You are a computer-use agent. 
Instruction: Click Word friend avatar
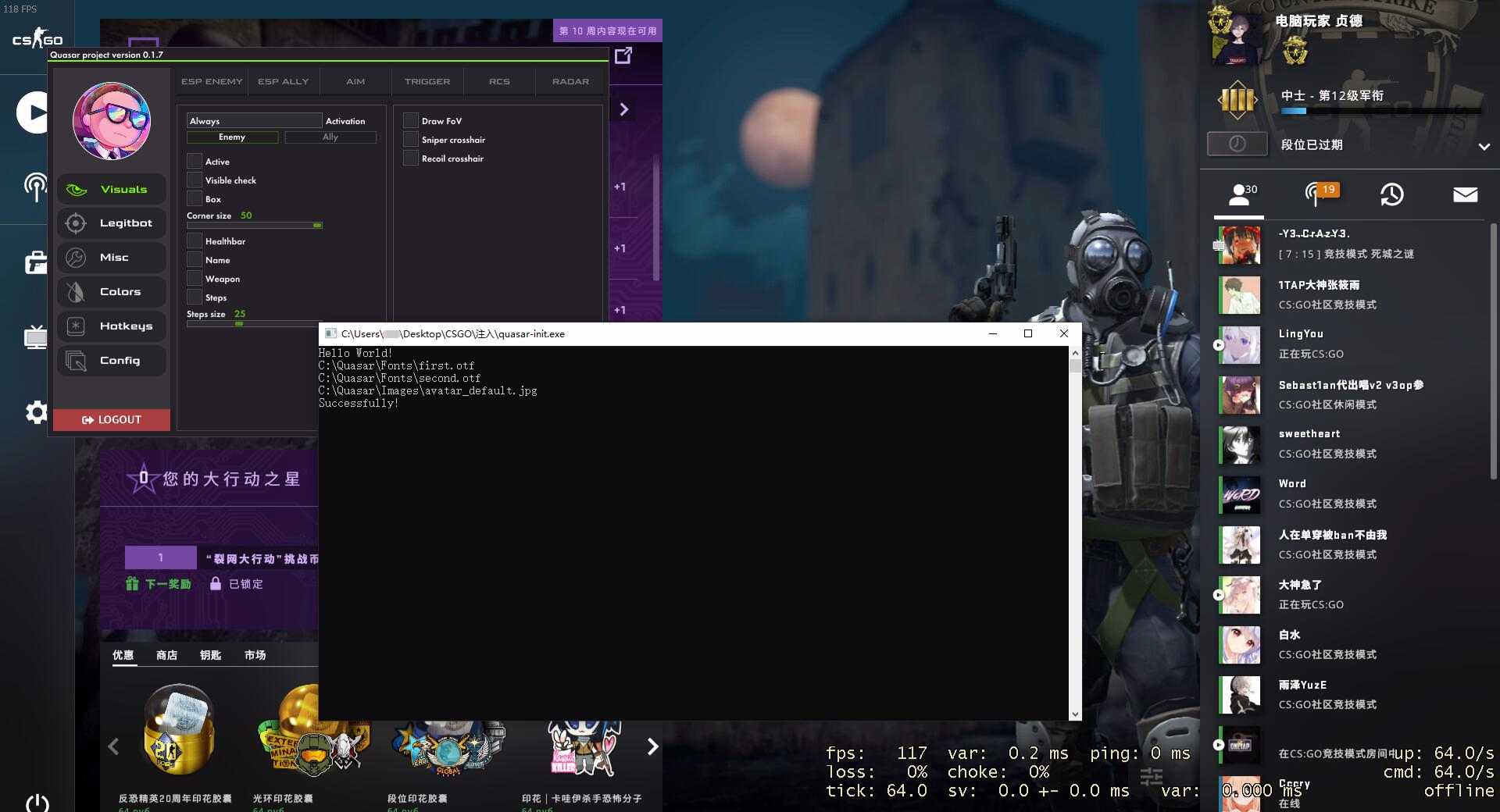[x=1241, y=495]
